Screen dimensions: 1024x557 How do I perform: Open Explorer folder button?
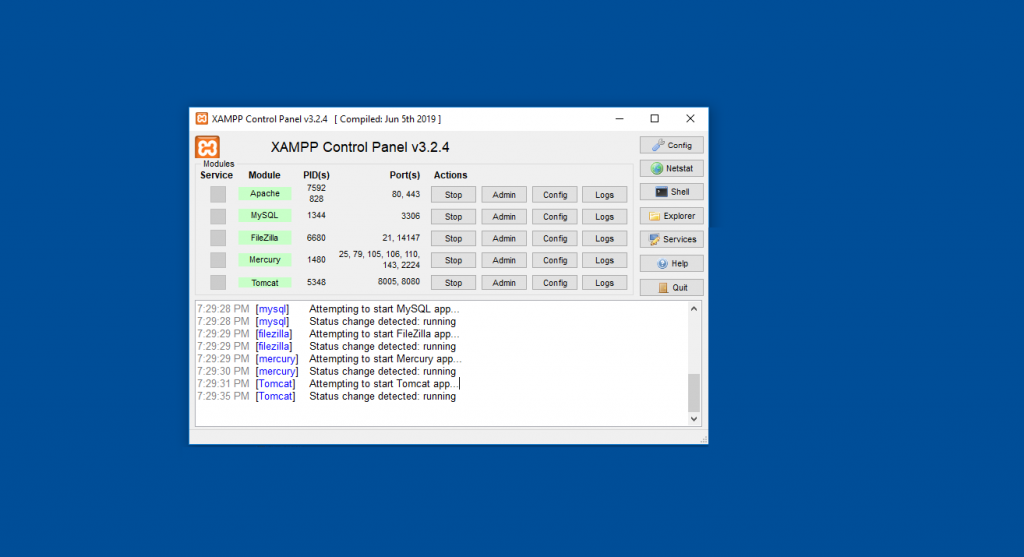[x=671, y=216]
